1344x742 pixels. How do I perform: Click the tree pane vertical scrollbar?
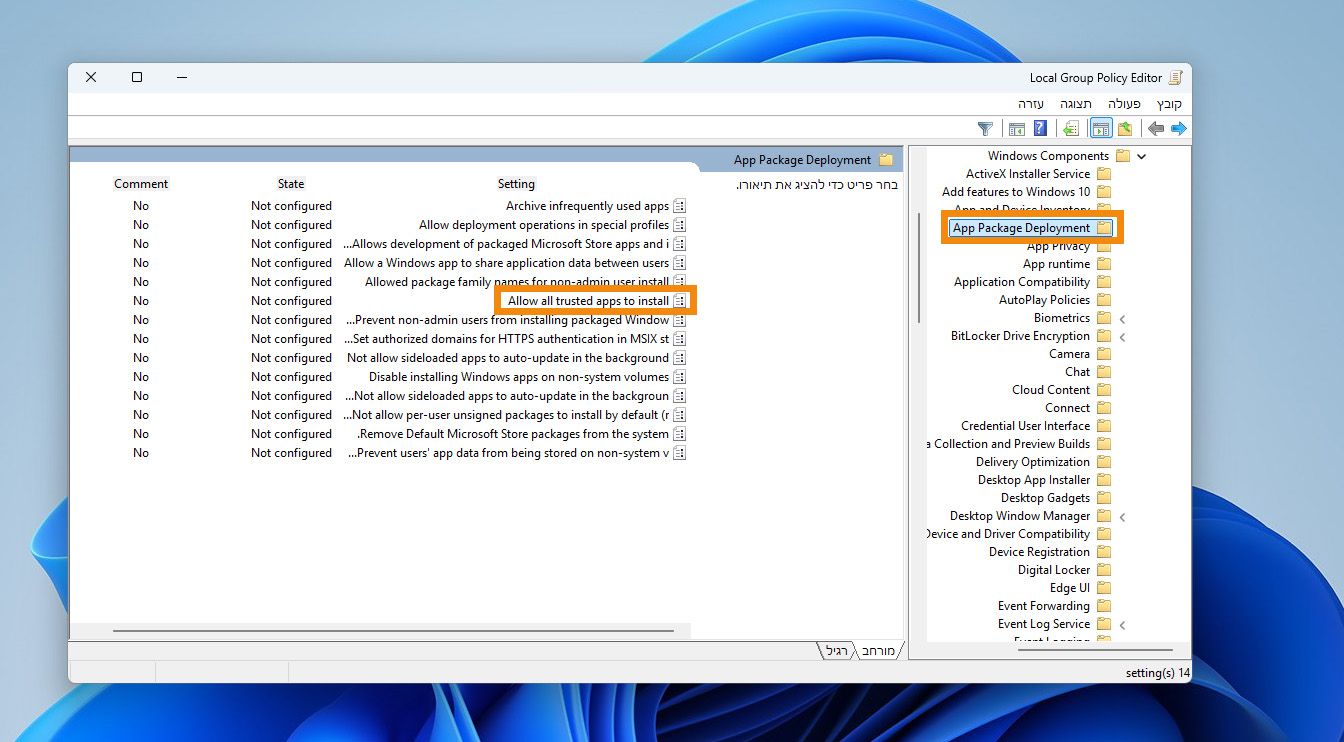(x=918, y=267)
